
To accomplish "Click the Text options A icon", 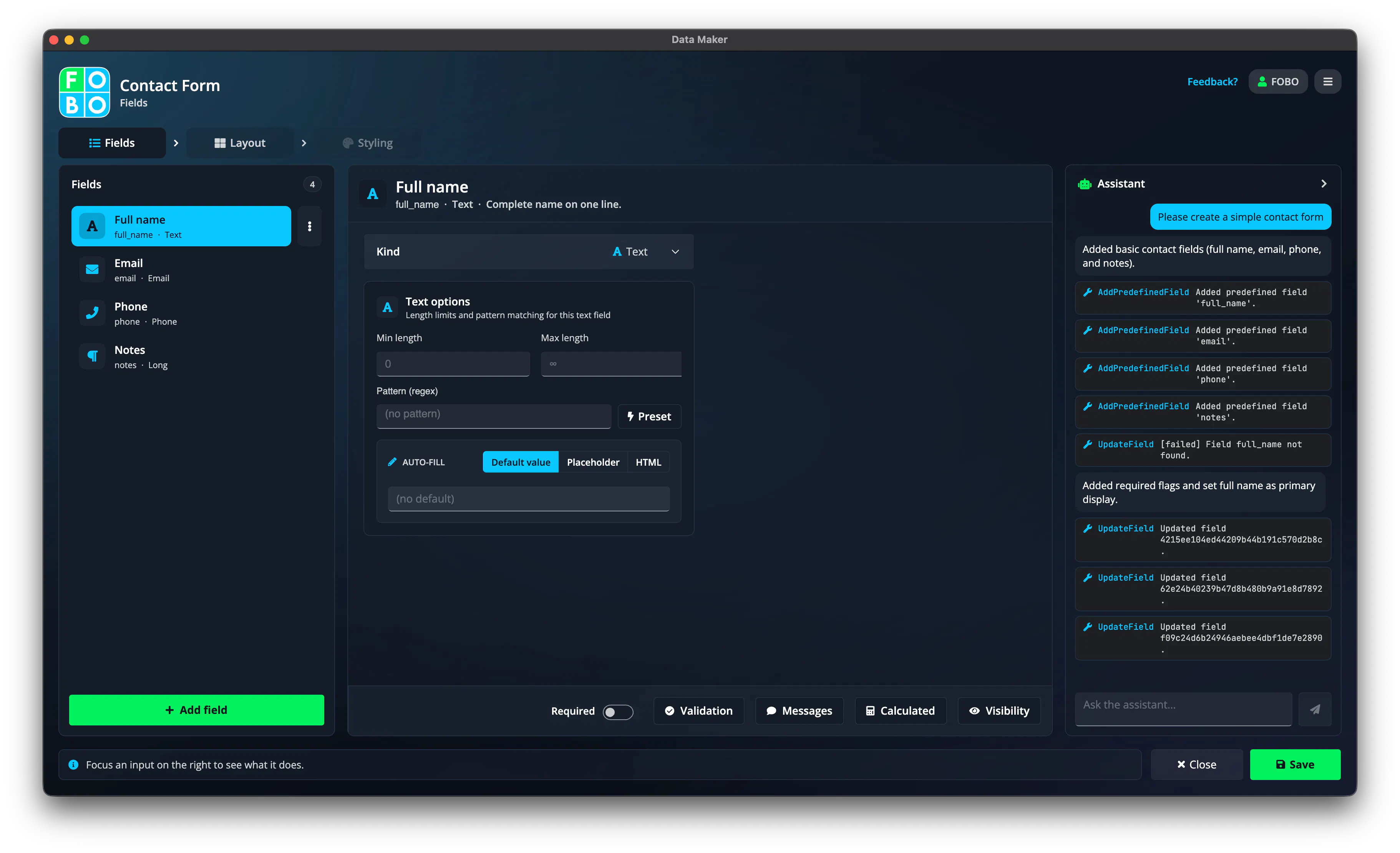I will tap(388, 307).
